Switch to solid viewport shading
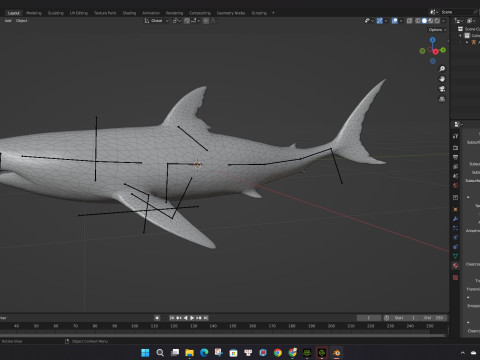 click(424, 21)
